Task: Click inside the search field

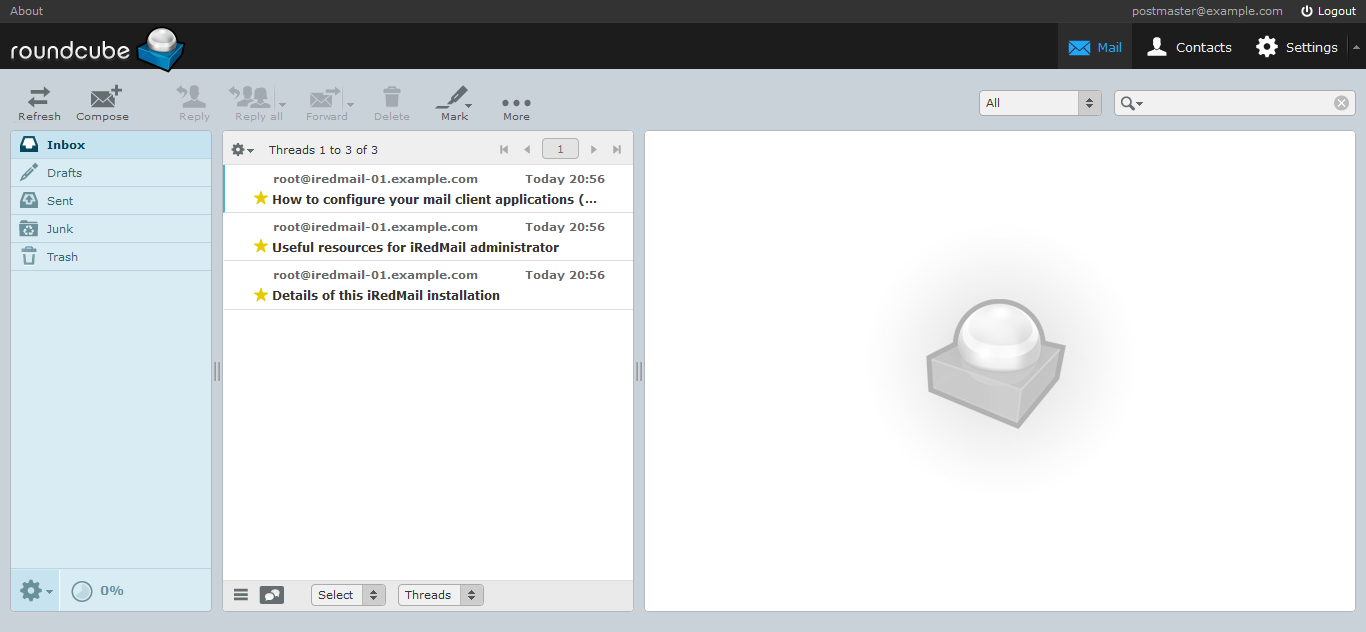Action: pyautogui.click(x=1230, y=102)
